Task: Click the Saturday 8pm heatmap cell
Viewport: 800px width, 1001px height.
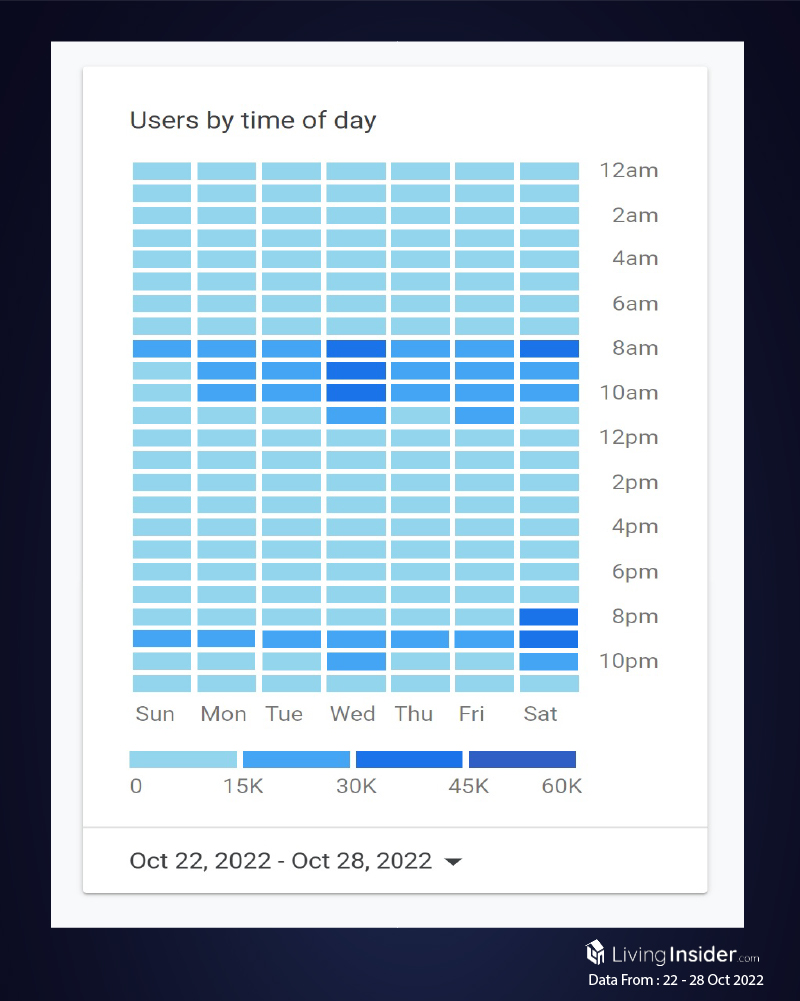Action: pyautogui.click(x=549, y=617)
